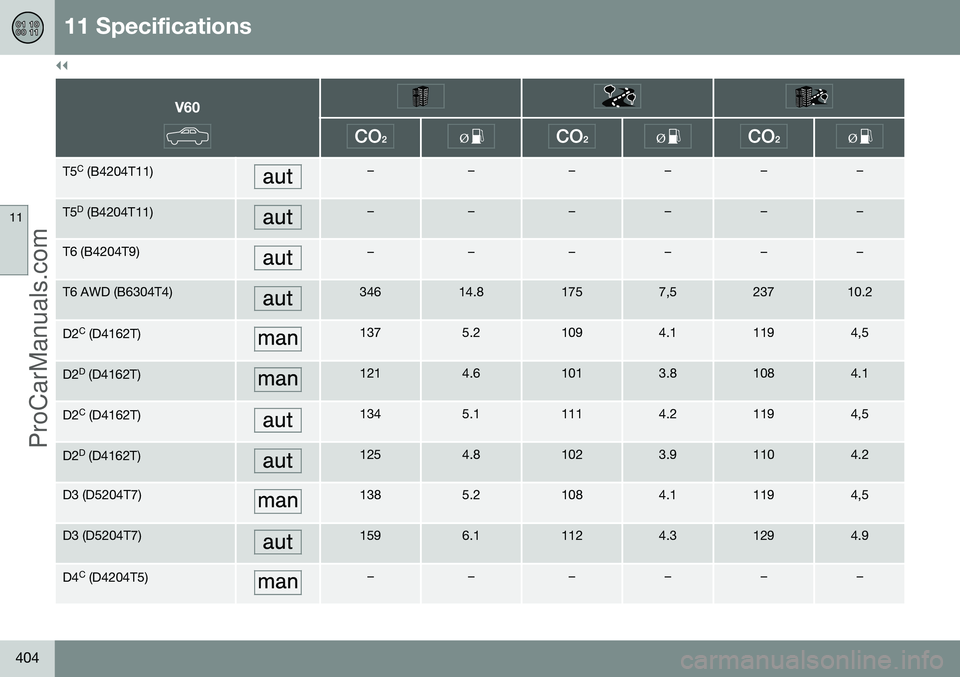Click the value 14.8 in T6 AWD row

pyautogui.click(x=471, y=293)
